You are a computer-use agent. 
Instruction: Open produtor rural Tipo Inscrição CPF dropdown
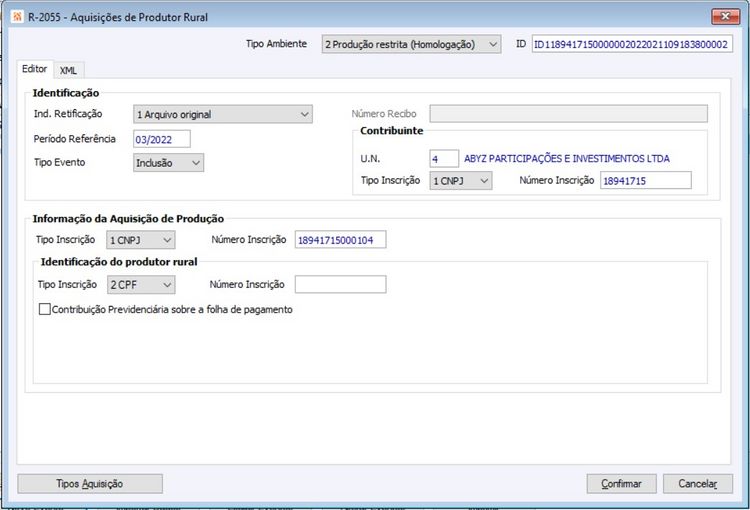coord(141,285)
